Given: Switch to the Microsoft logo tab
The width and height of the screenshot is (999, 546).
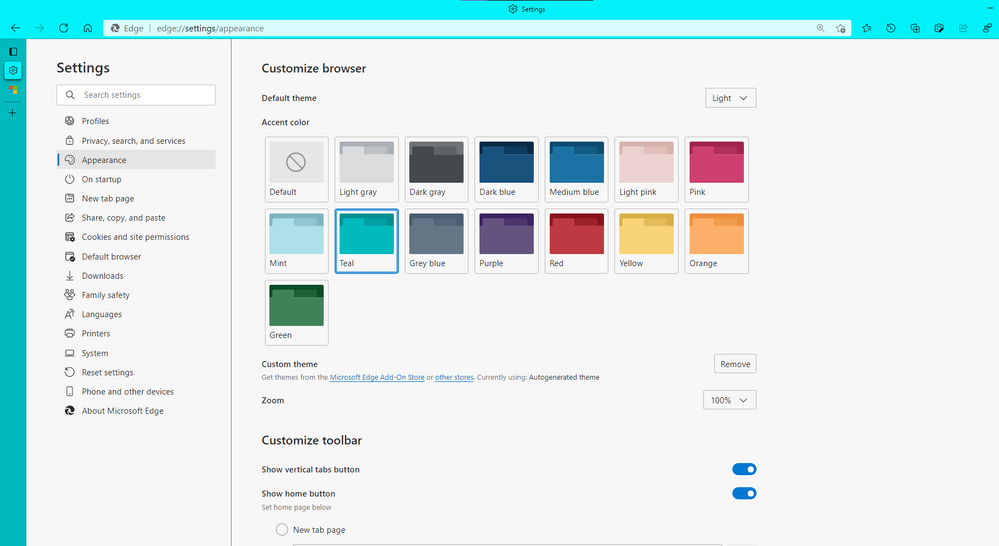Looking at the screenshot, I should coord(13,90).
